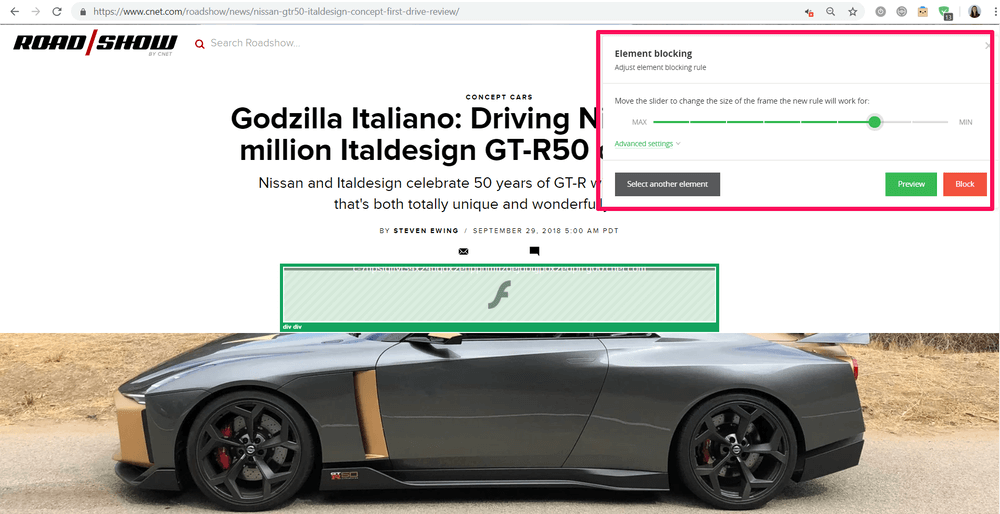Screen dimensions: 1000x514
Task: Open the Concept Cars category link
Action: (499, 98)
